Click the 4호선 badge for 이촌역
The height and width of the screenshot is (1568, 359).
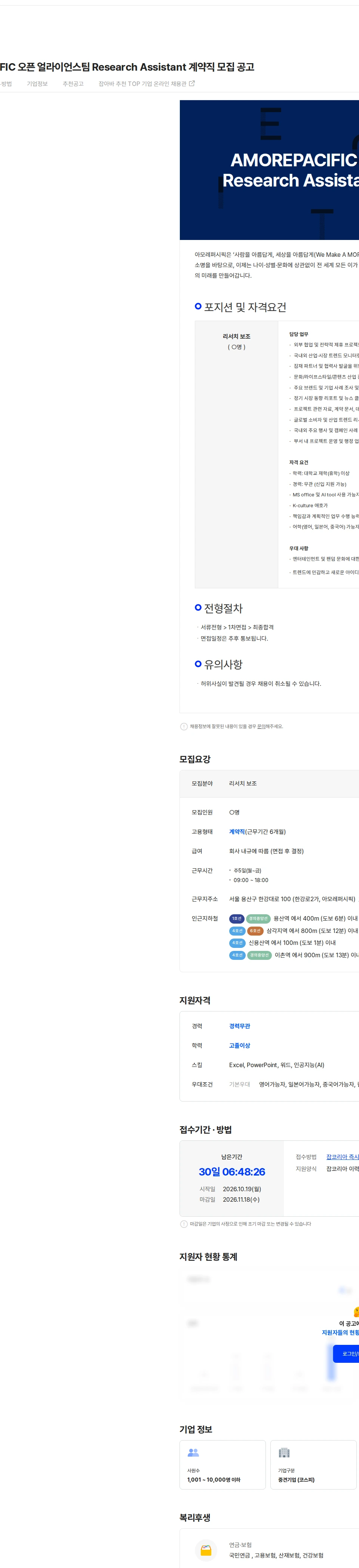point(237,955)
